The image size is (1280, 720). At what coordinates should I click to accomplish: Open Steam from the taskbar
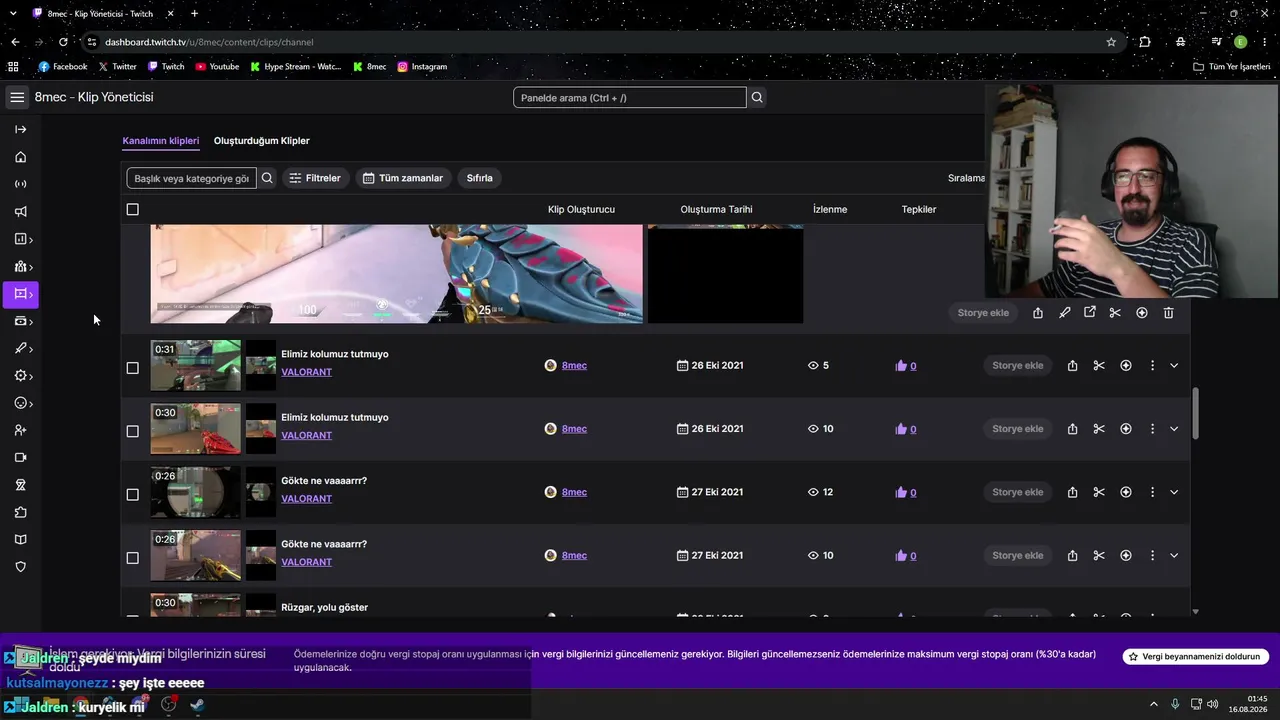197,705
